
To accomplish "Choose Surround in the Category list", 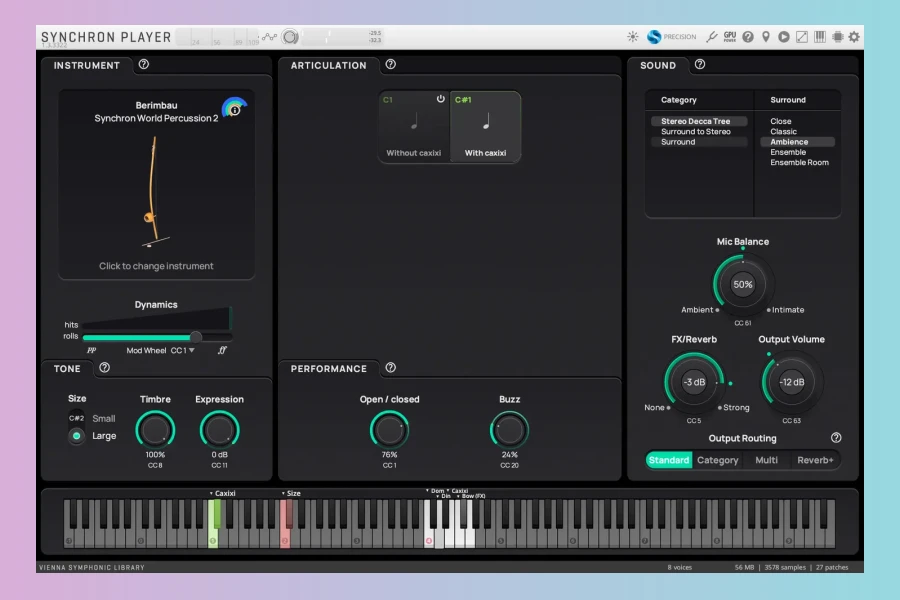I will pos(699,142).
